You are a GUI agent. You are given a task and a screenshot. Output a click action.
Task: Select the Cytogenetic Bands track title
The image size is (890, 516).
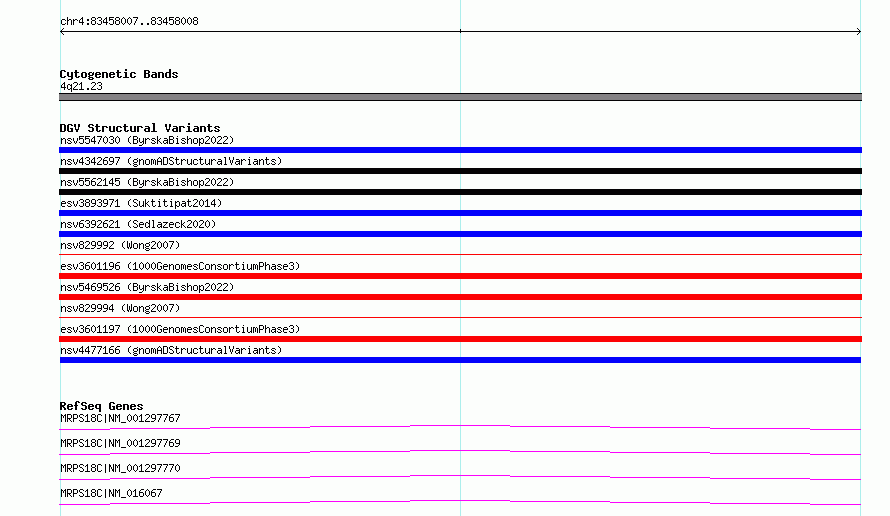119,74
